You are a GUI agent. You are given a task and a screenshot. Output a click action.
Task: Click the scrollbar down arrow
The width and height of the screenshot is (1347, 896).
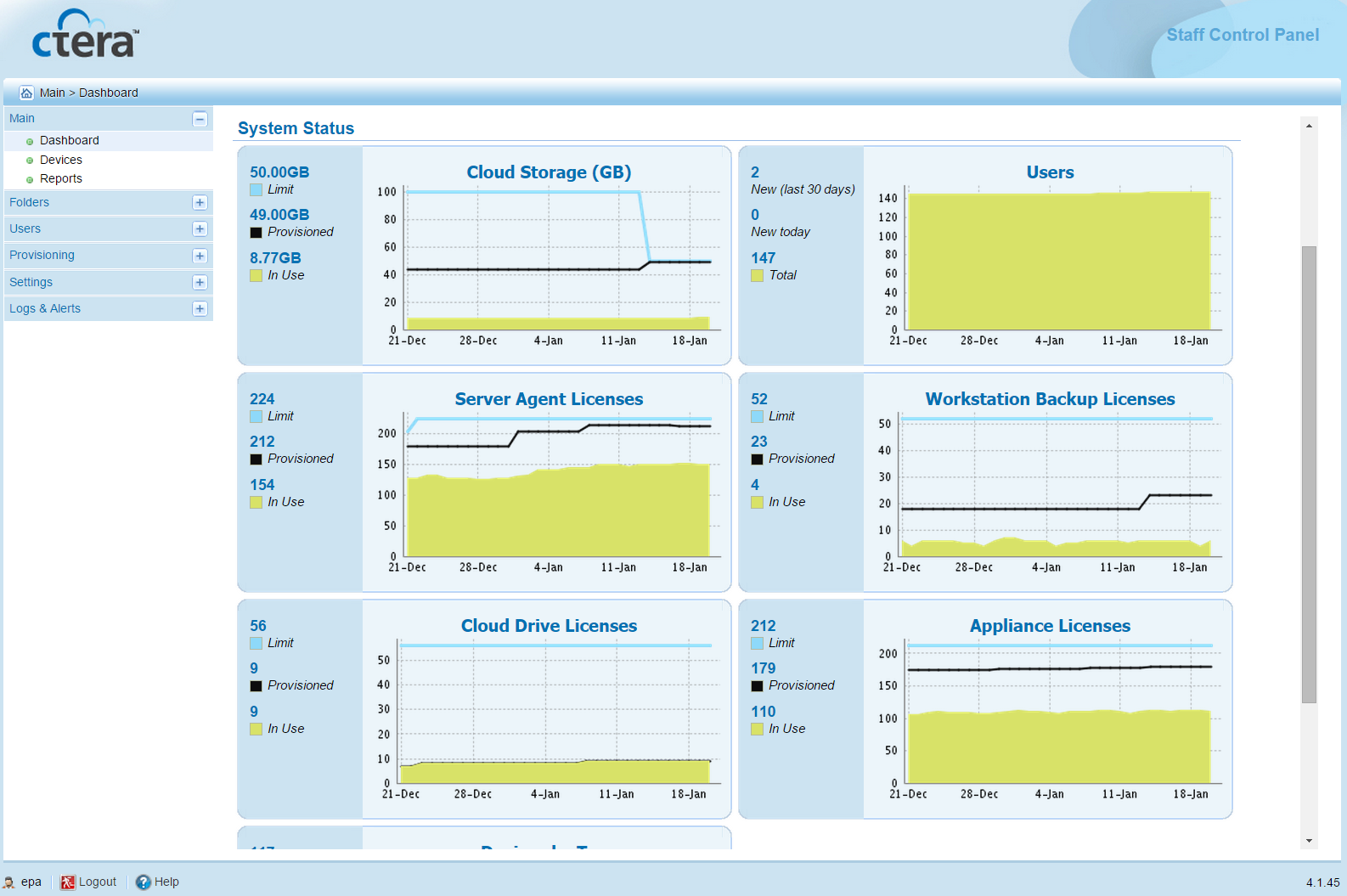click(1309, 841)
